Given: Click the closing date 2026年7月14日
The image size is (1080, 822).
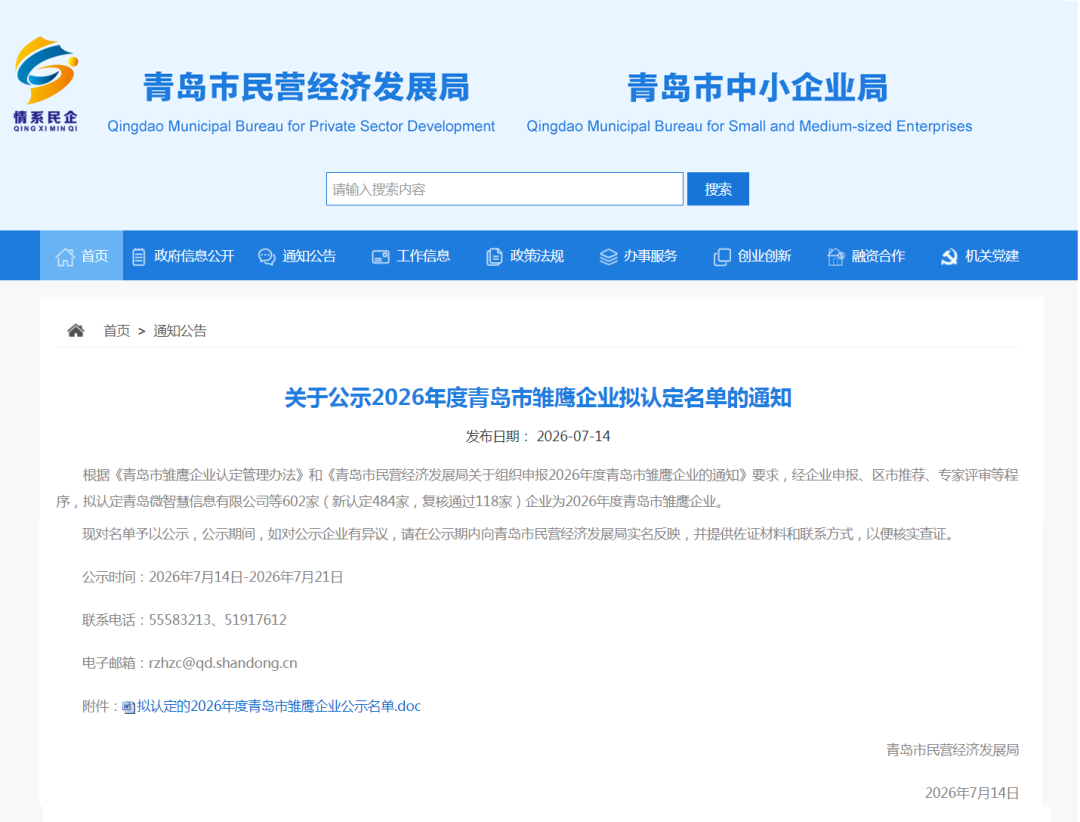Looking at the screenshot, I should [x=972, y=793].
